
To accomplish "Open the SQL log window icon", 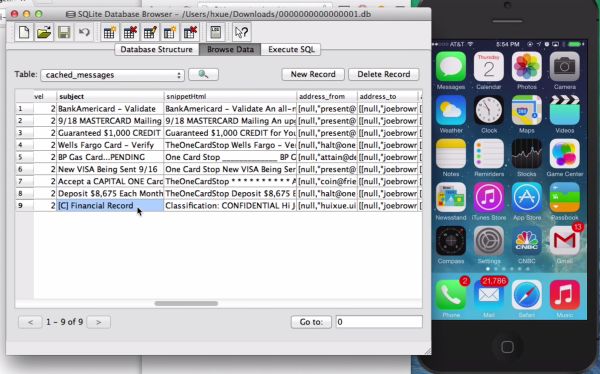I will (x=216, y=32).
